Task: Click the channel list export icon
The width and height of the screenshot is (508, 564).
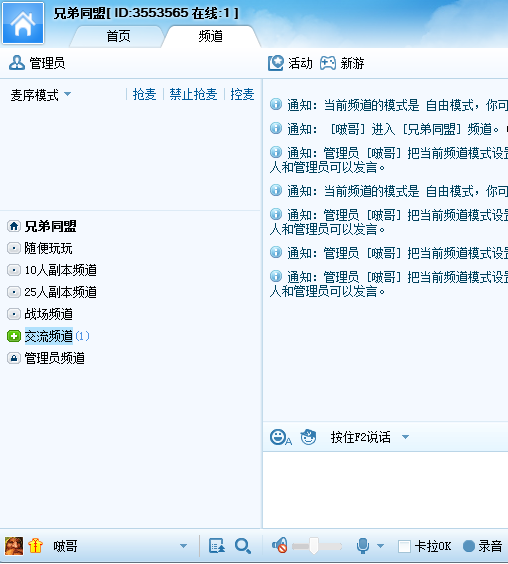Action: click(217, 546)
